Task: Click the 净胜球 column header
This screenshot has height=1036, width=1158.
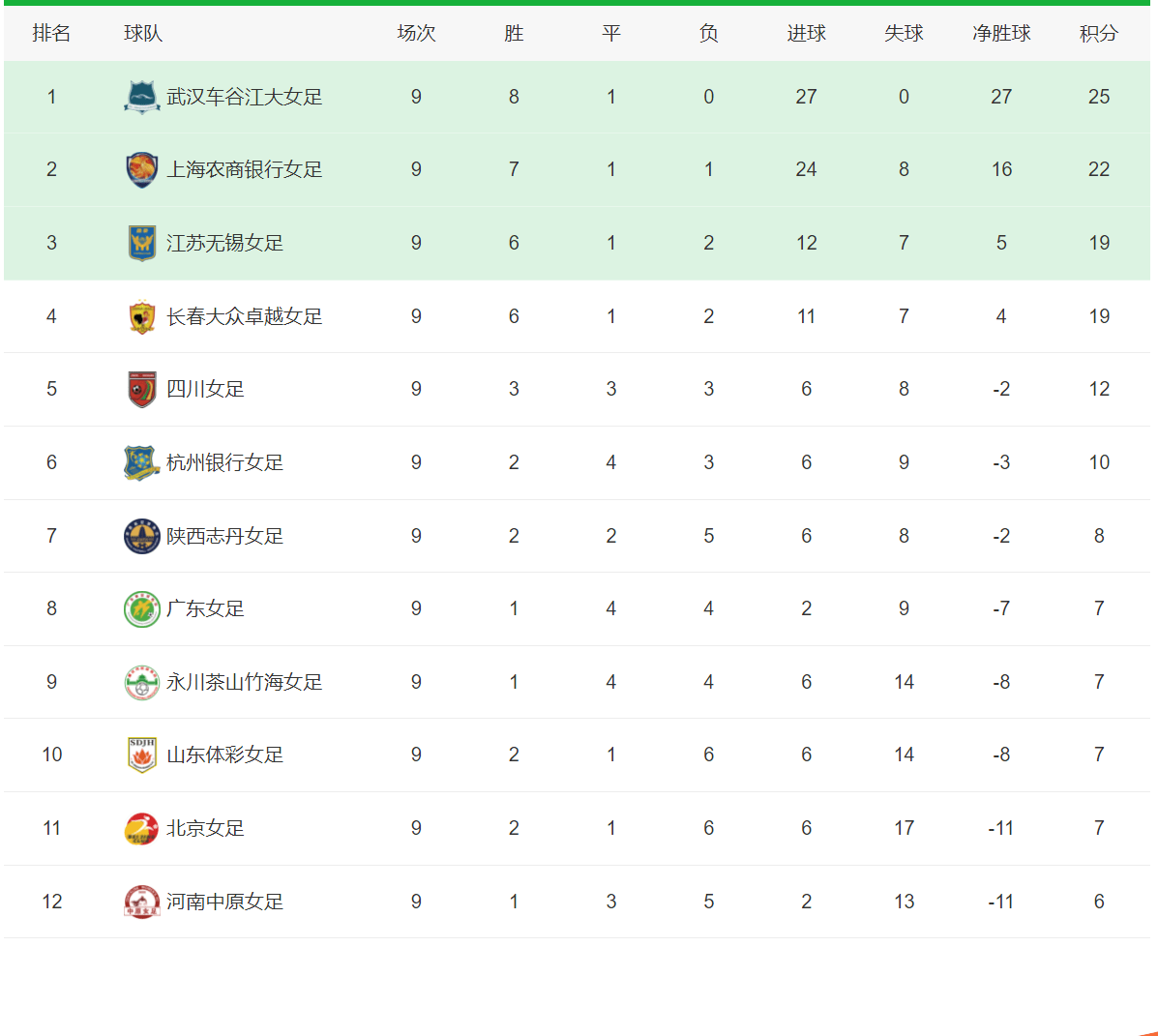Action: coord(1001,33)
